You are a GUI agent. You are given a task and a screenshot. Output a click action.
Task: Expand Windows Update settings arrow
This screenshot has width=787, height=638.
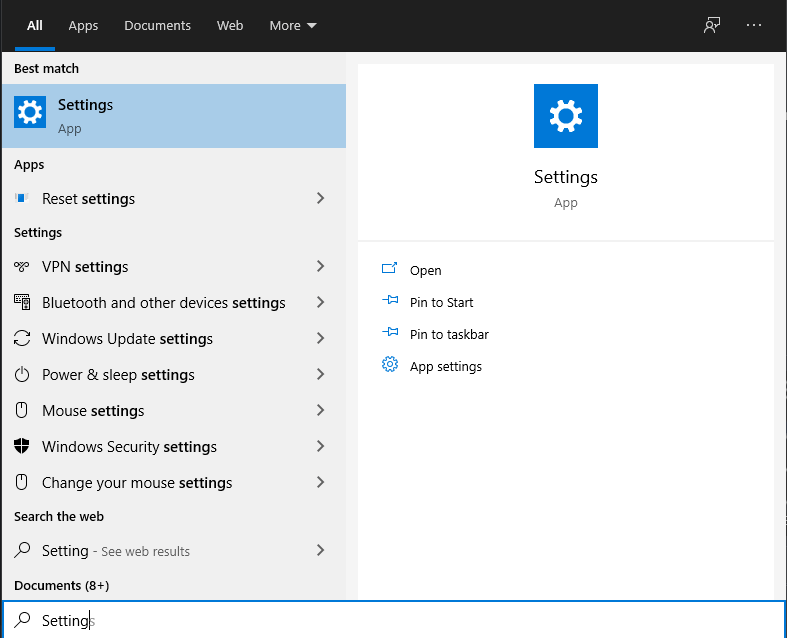(320, 338)
